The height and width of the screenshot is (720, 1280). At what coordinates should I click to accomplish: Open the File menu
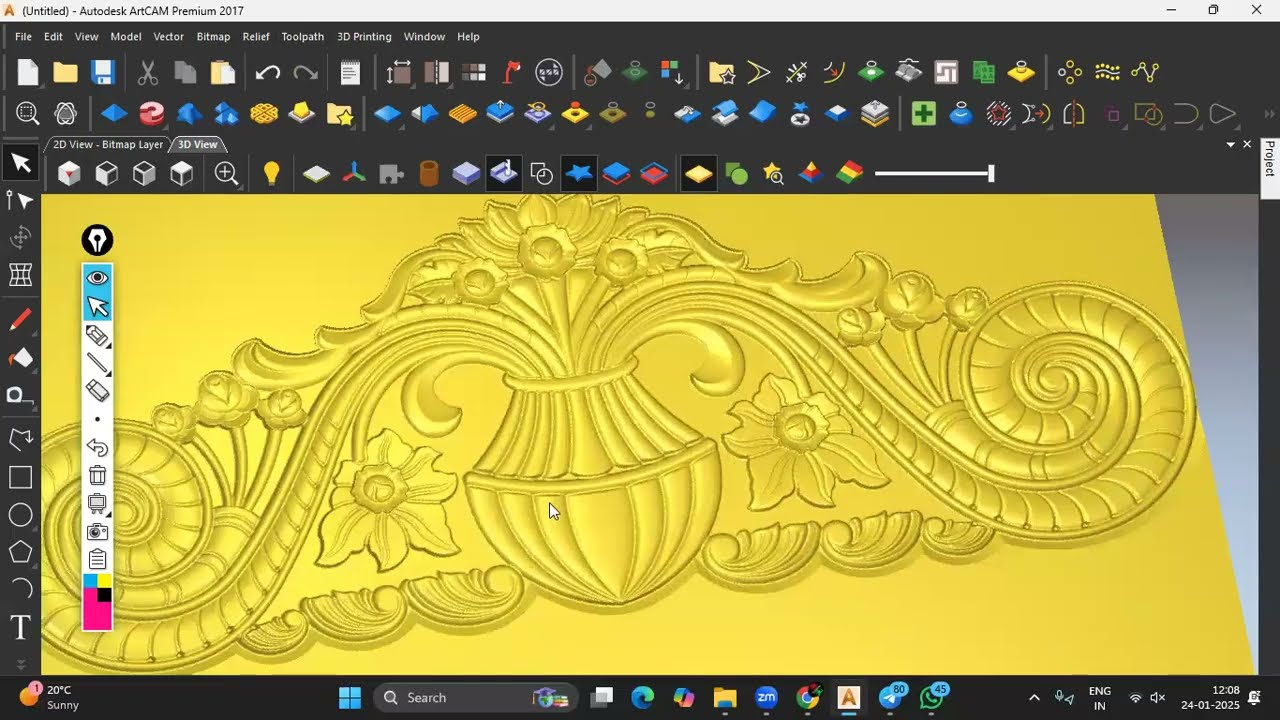pyautogui.click(x=23, y=36)
